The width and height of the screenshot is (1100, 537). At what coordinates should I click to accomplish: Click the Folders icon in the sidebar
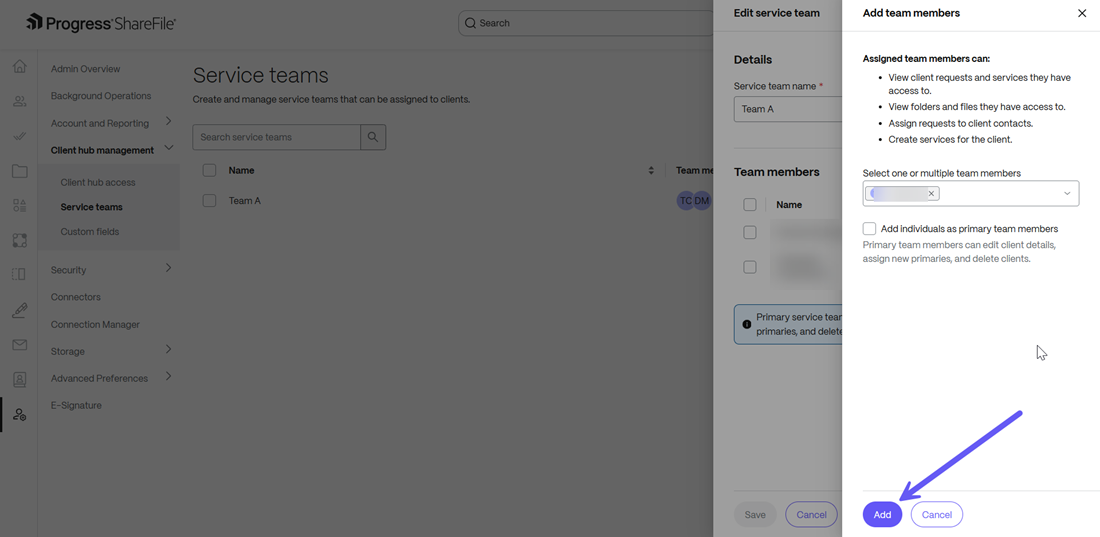pos(19,171)
